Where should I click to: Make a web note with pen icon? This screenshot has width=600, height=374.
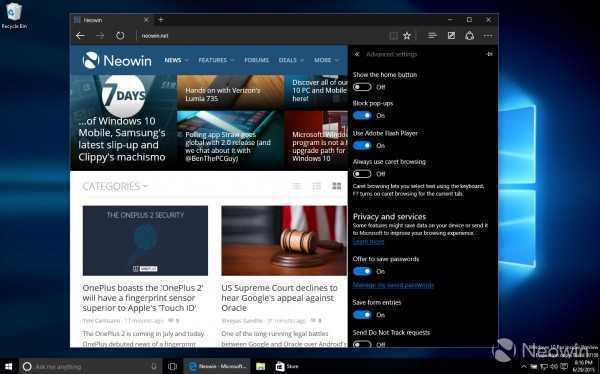pos(452,36)
